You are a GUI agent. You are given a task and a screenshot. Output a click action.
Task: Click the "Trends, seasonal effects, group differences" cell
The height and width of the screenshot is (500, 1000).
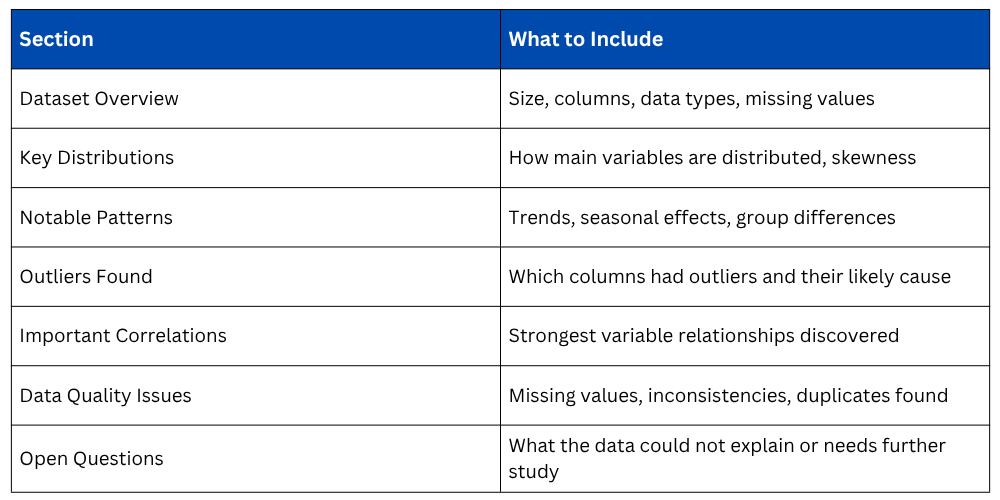pyautogui.click(x=702, y=217)
